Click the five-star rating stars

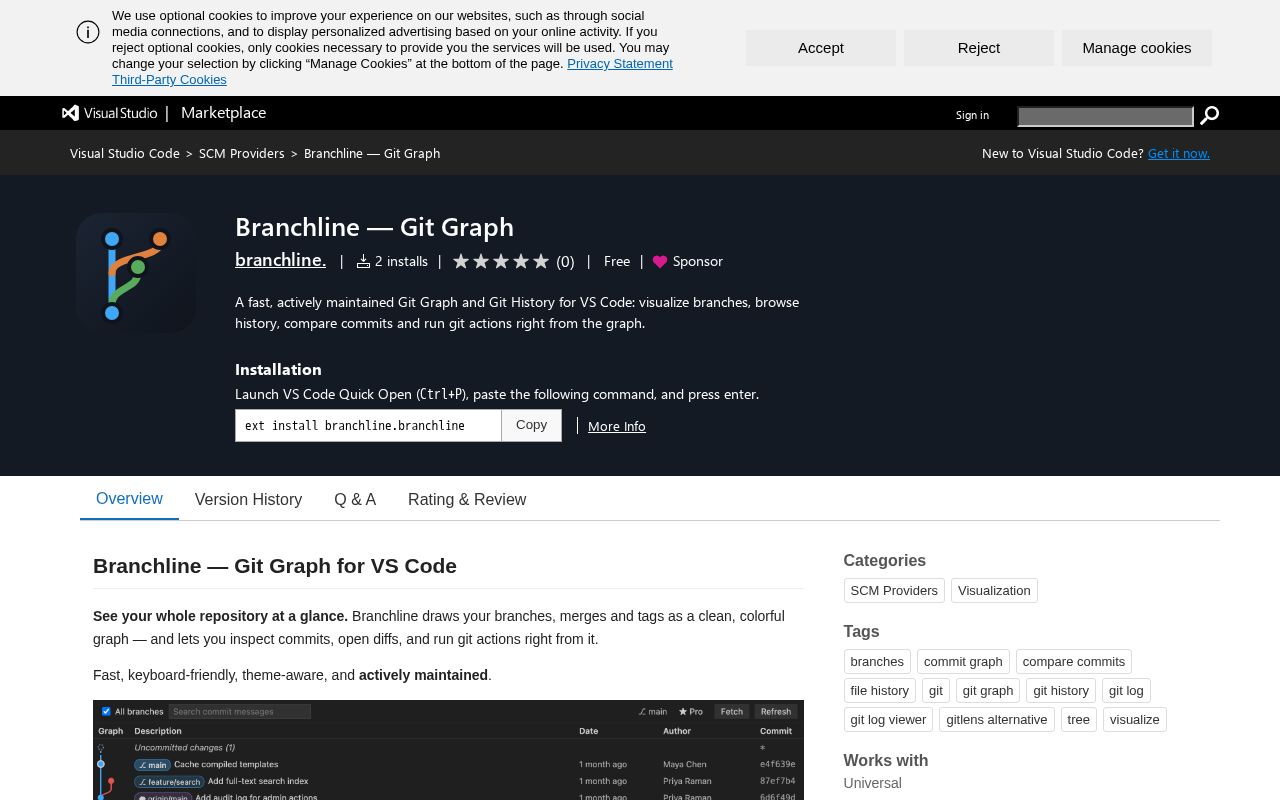(x=501, y=261)
